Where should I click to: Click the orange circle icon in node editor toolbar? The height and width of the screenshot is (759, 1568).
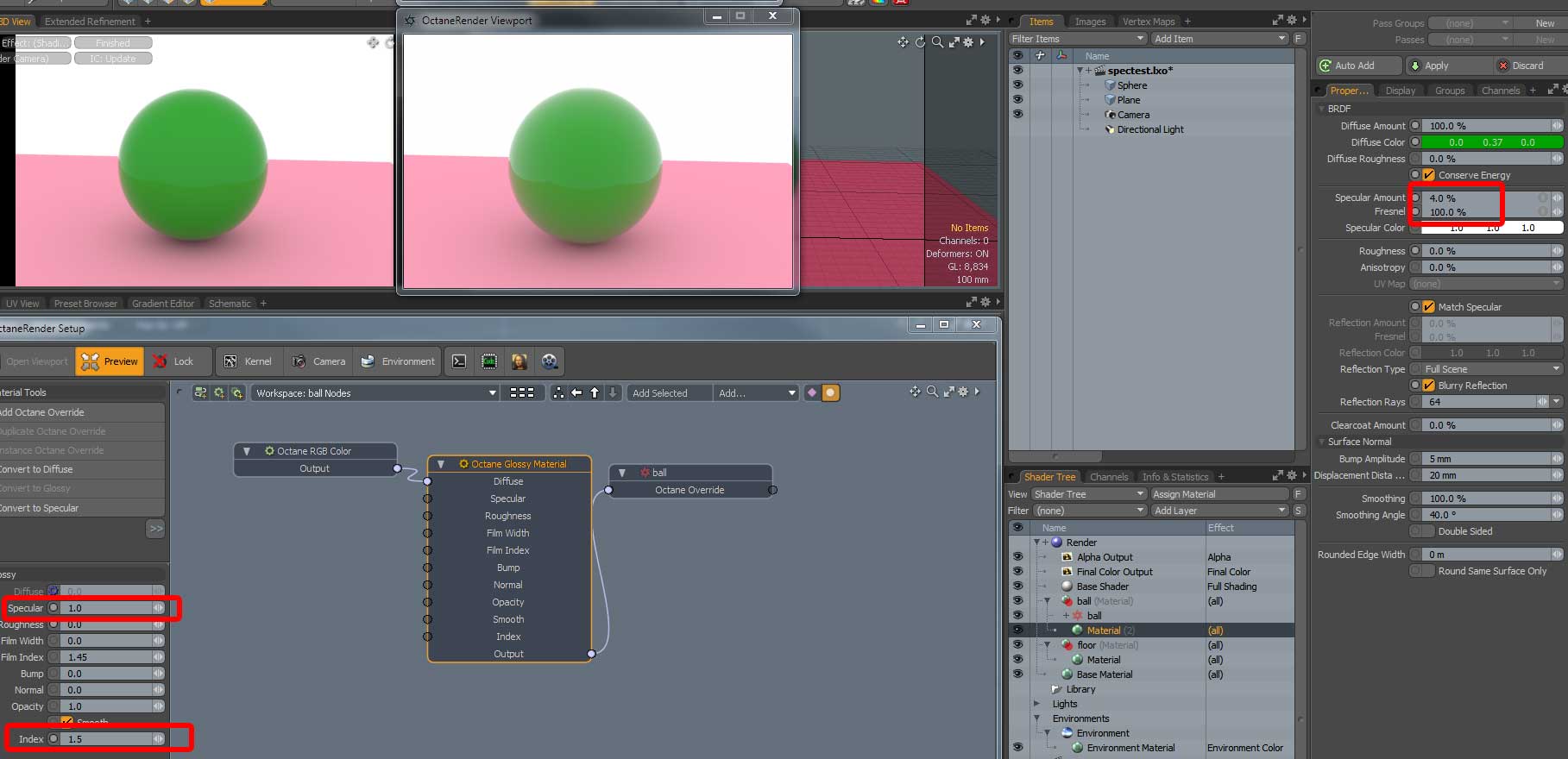click(830, 392)
